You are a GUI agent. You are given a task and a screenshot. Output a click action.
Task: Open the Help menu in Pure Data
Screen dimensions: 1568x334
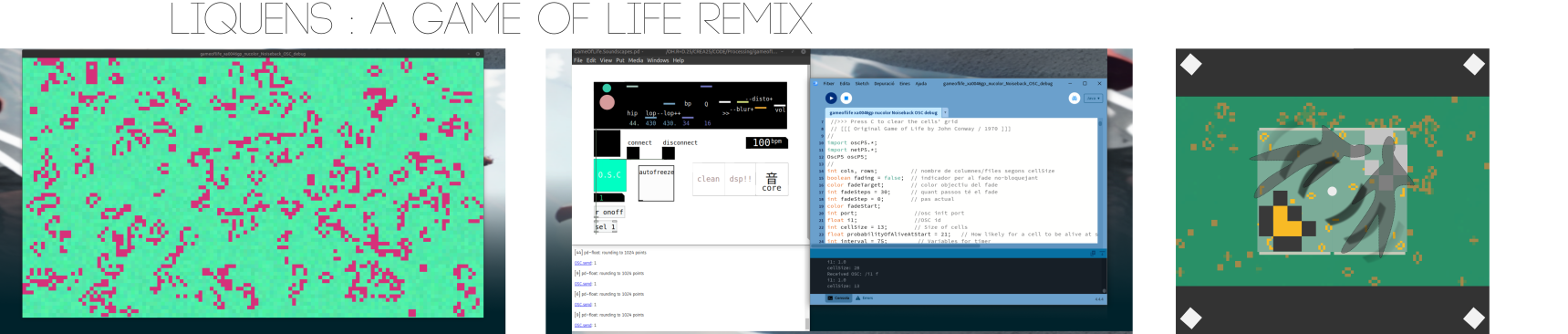(x=679, y=60)
